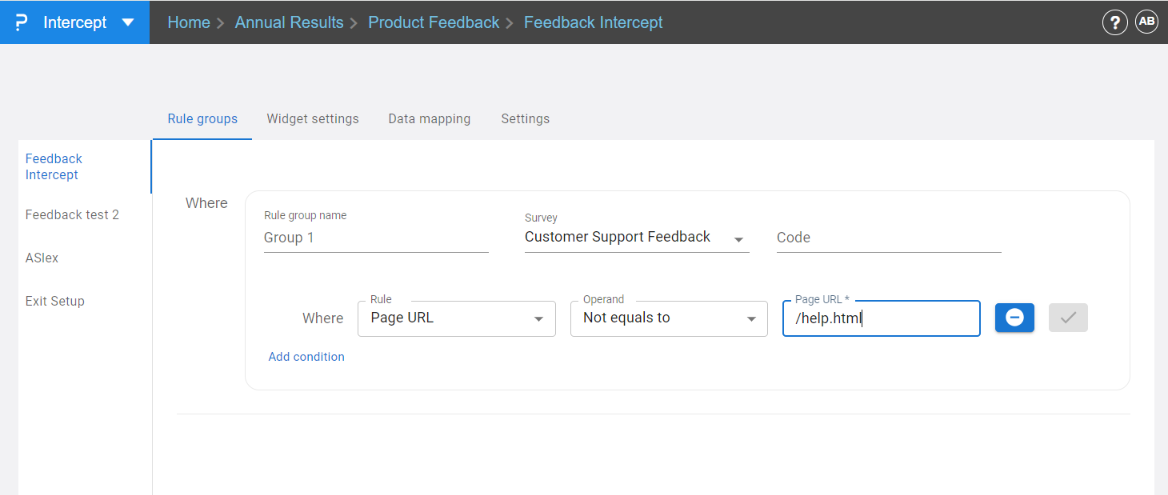Focus the Code input field
The width and height of the screenshot is (1168, 495).
(888, 238)
